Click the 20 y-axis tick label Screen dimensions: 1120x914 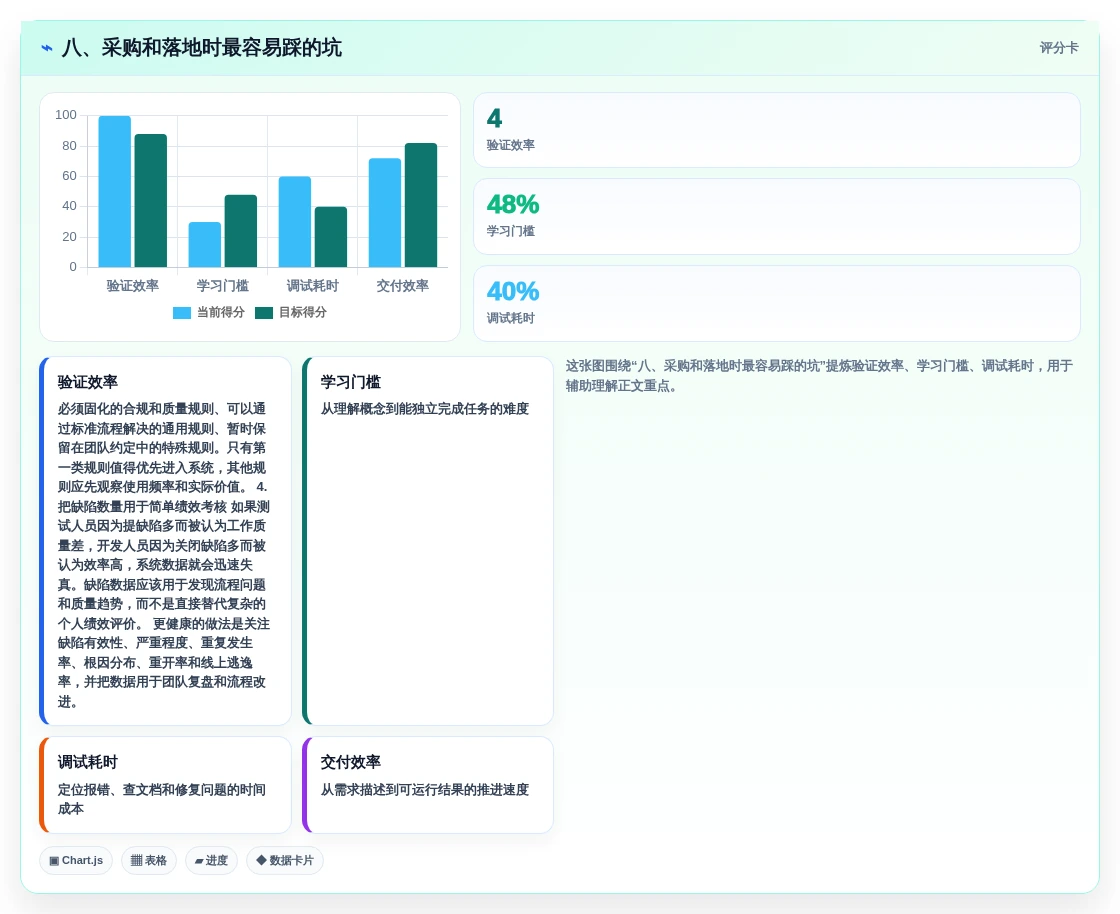(x=69, y=236)
